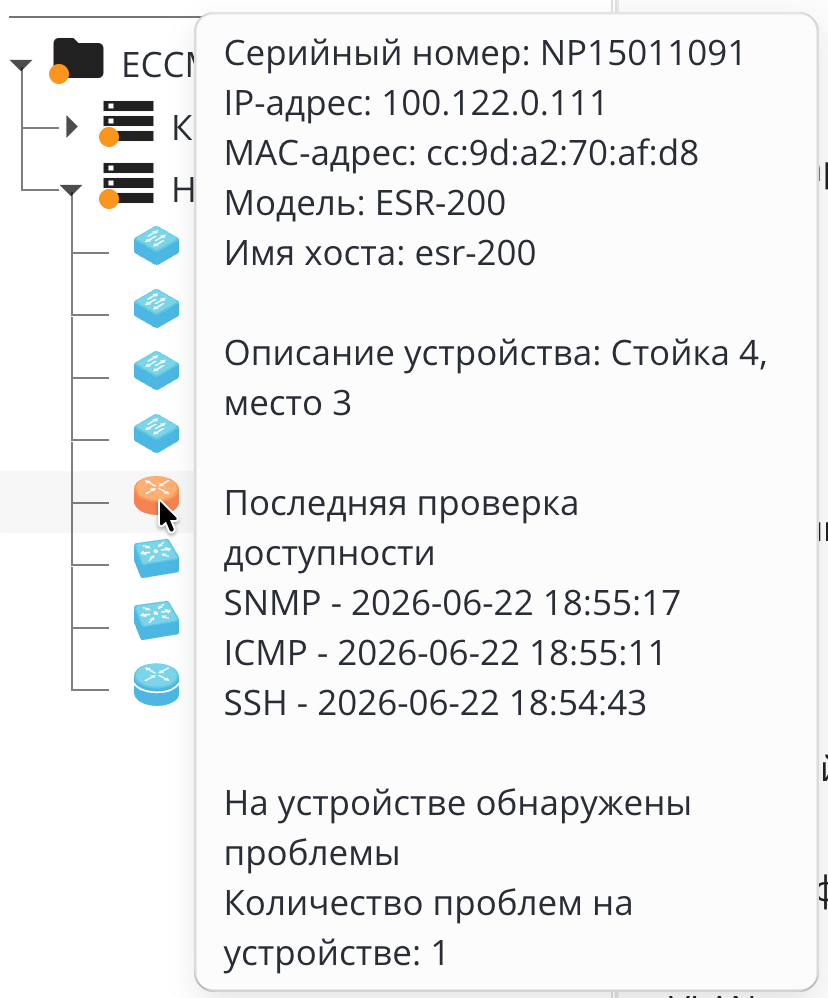Collapse the expanded server node labeled Н
This screenshot has height=998, width=828.
pyautogui.click(x=71, y=190)
